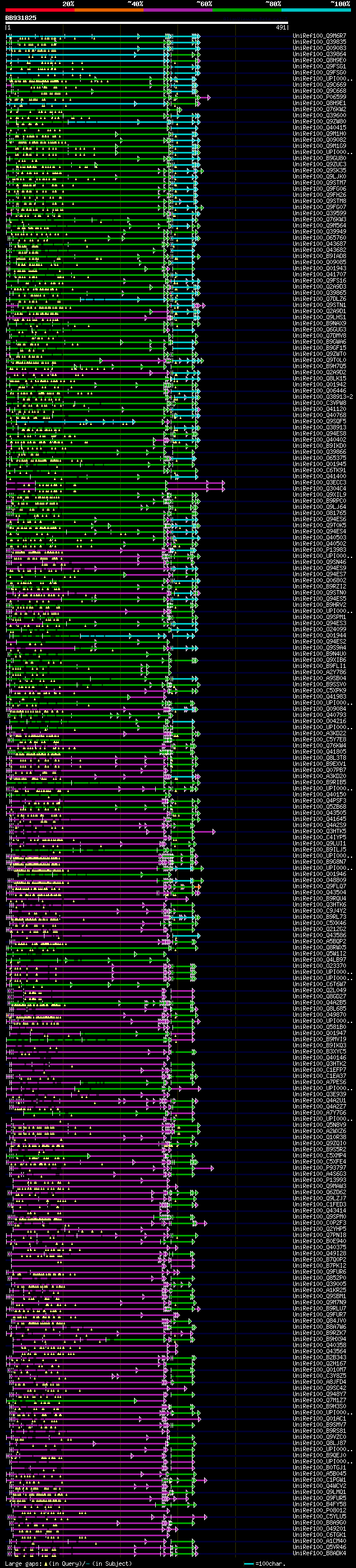Select the row labeled UniRef100_Q01AC1
The image size is (356, 1568).
point(319,1418)
